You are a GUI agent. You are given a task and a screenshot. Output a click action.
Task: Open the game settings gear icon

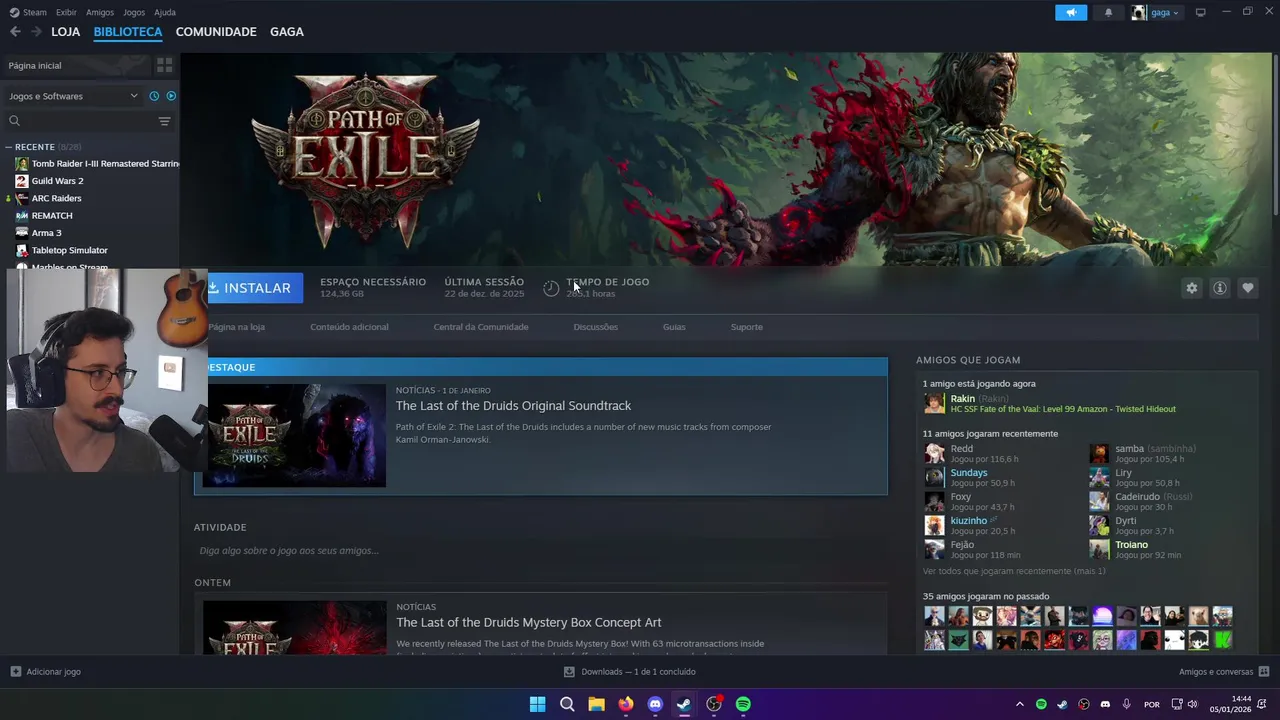coord(1191,288)
